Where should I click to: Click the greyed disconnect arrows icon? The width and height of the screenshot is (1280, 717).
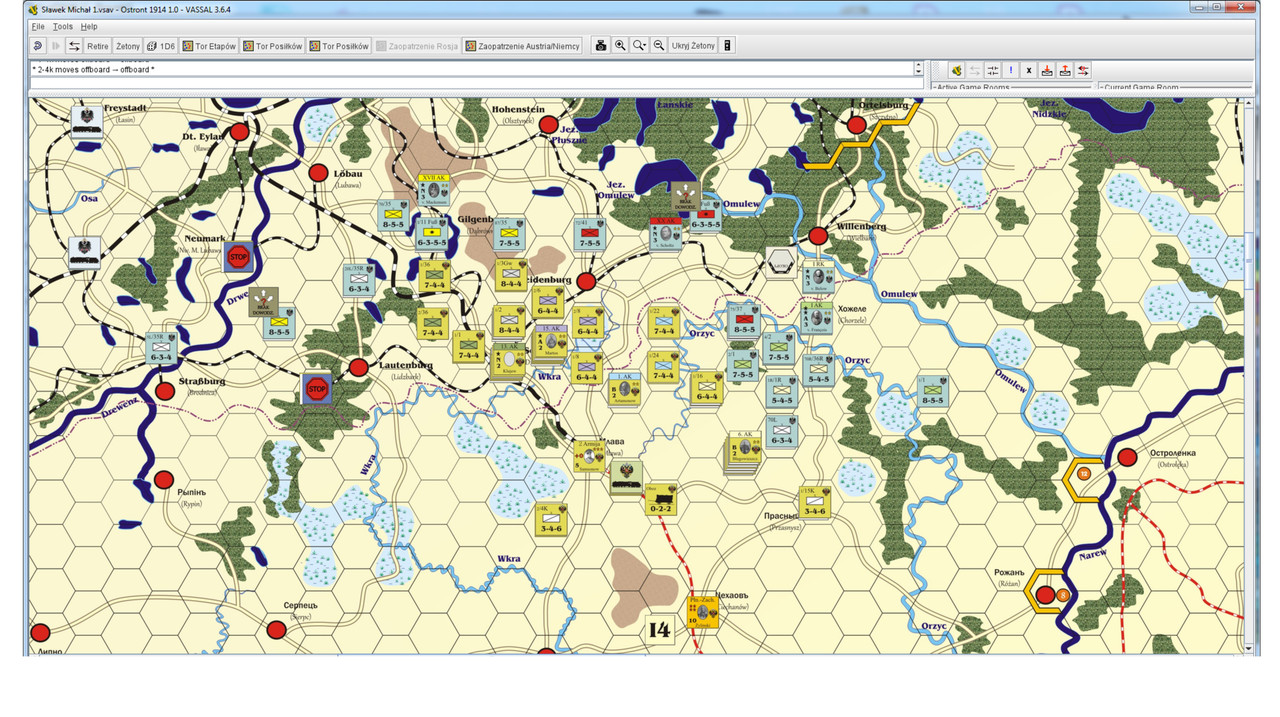(974, 70)
